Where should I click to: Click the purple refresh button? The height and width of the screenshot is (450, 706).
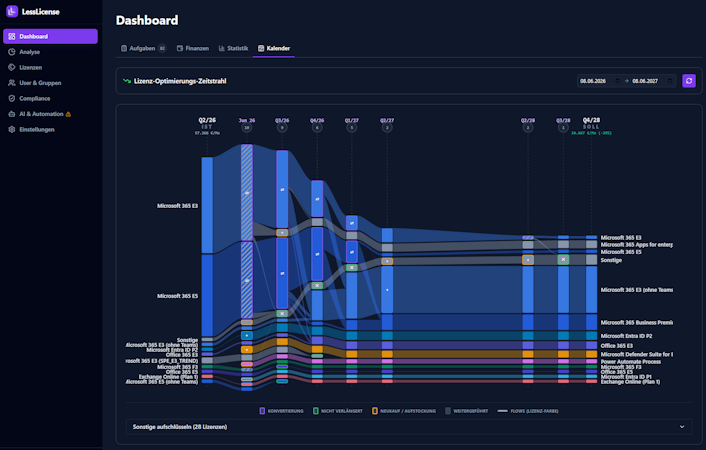(x=689, y=81)
